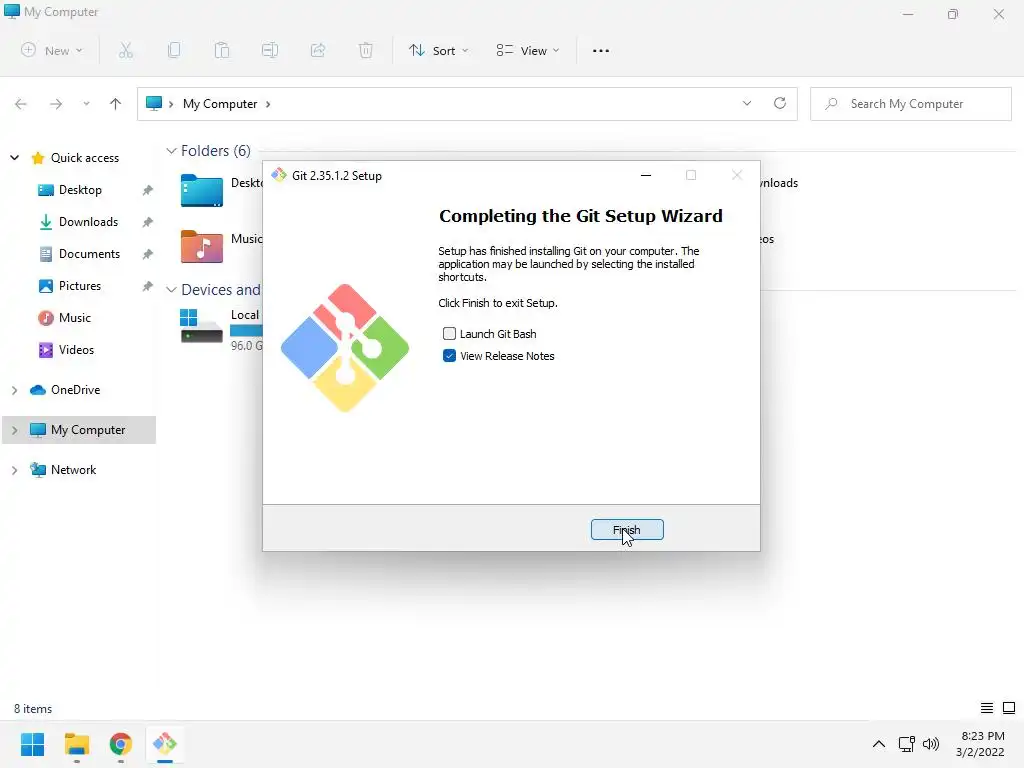Open recent locations chevron dropdown
1024x768 pixels.
point(86,104)
